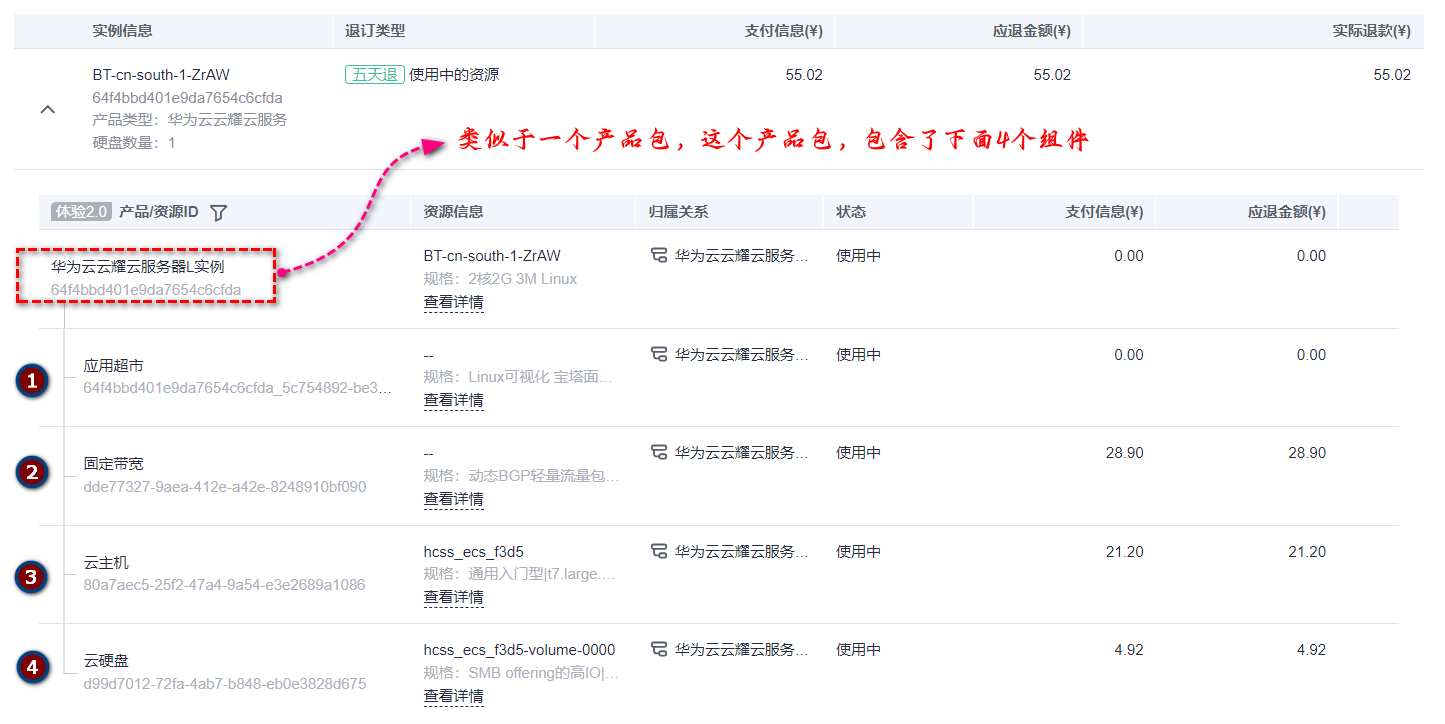Click ownership icon in 华为云云耀云服务器L实例 row

click(x=658, y=255)
